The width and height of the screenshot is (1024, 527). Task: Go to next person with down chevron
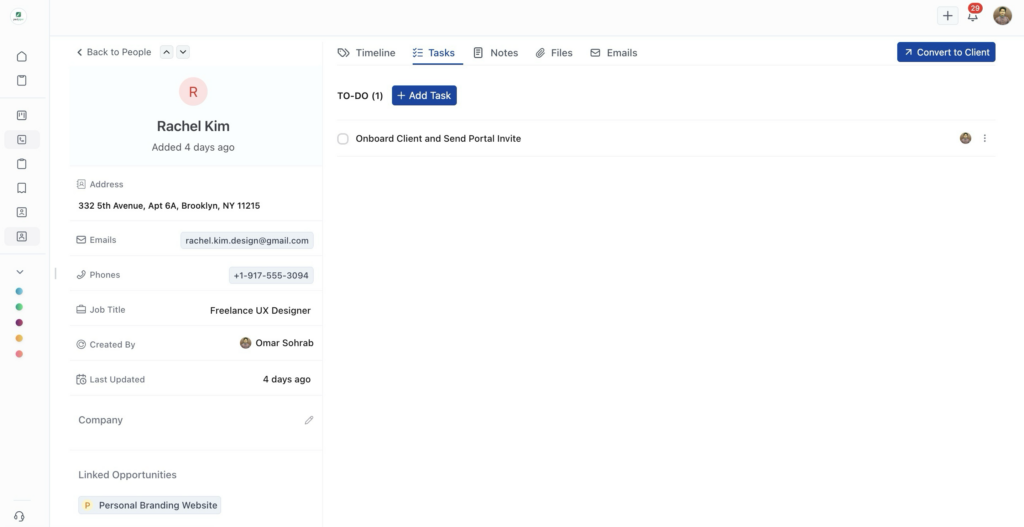(x=183, y=52)
